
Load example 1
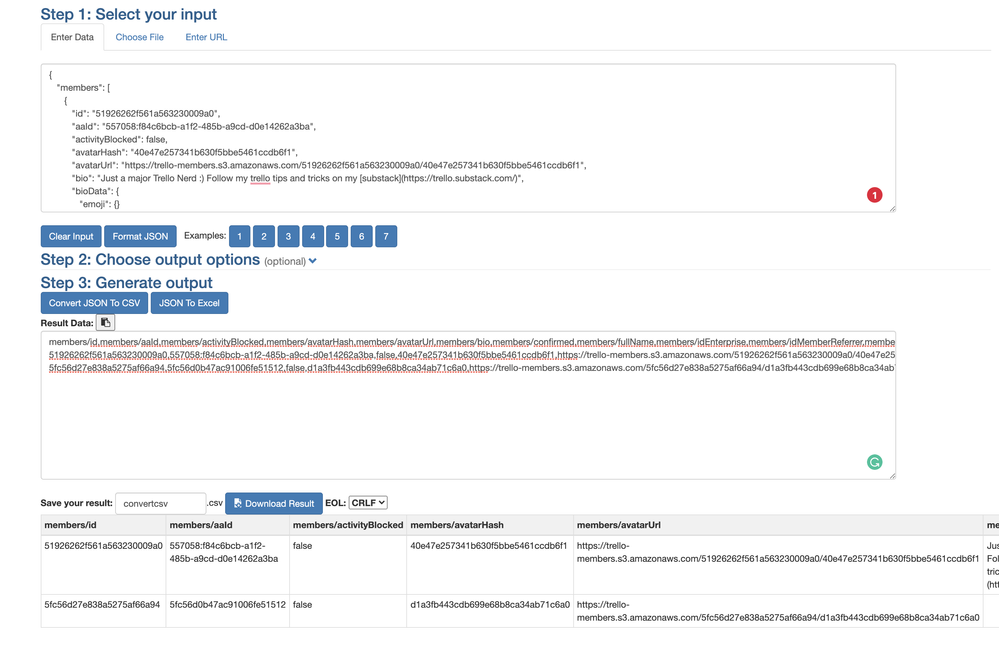point(240,236)
